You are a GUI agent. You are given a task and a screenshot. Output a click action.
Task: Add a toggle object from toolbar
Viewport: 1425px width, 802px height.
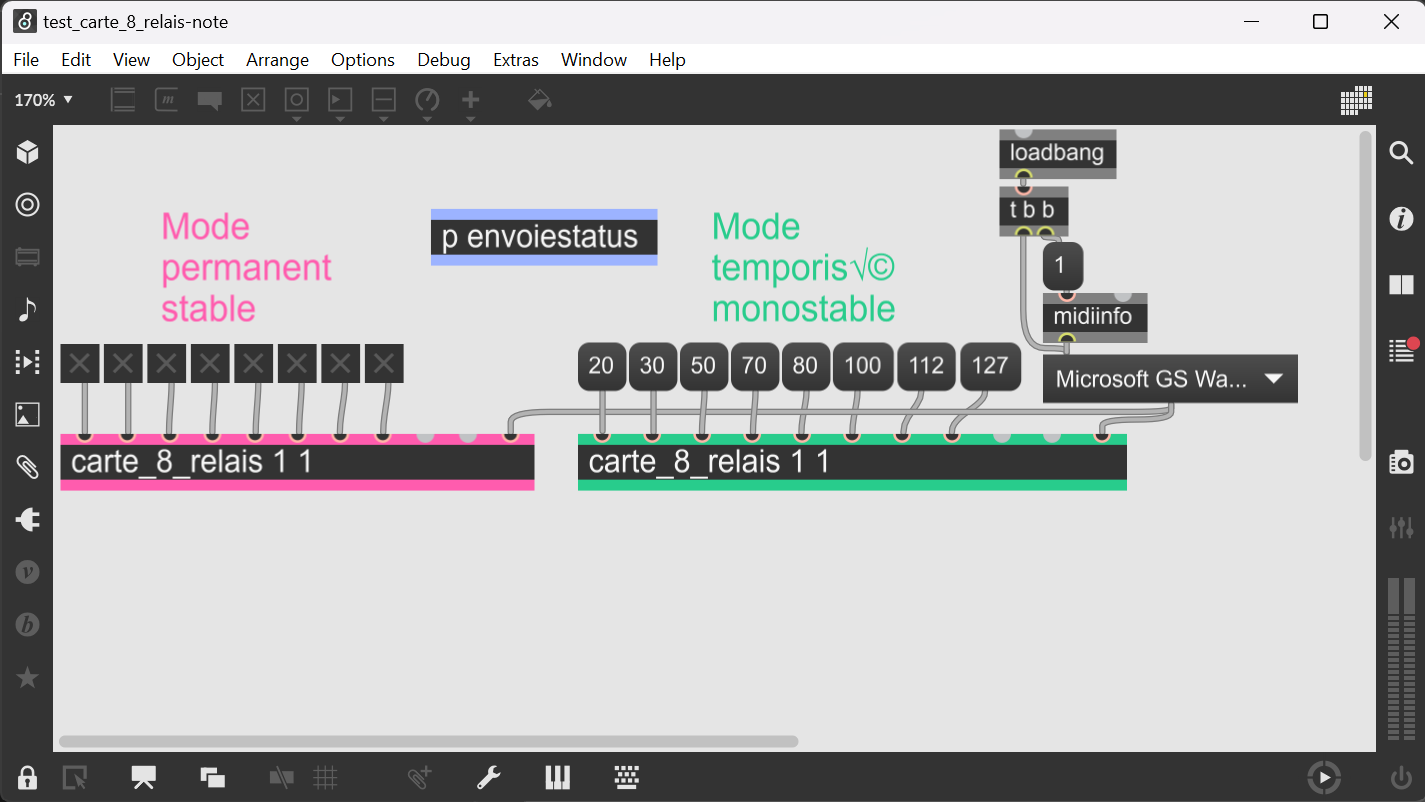point(253,100)
